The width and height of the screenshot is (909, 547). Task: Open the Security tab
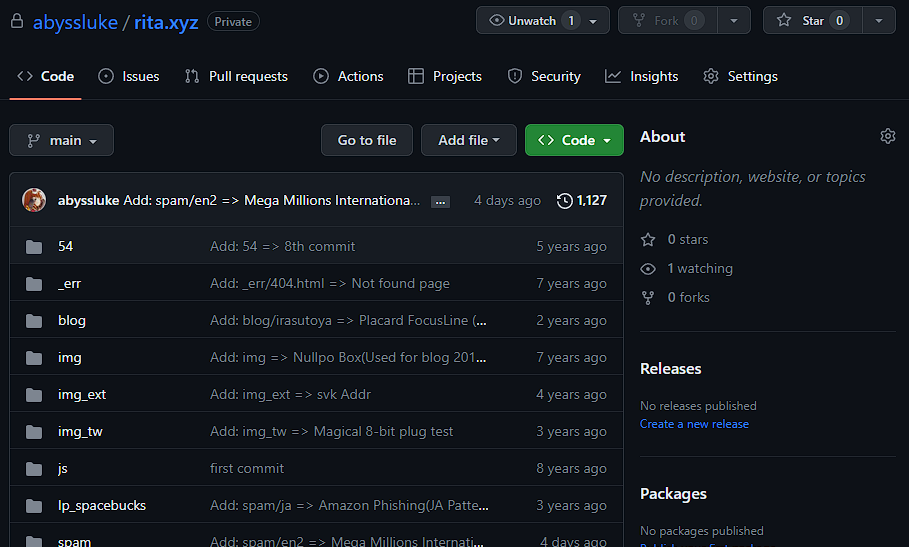click(544, 76)
